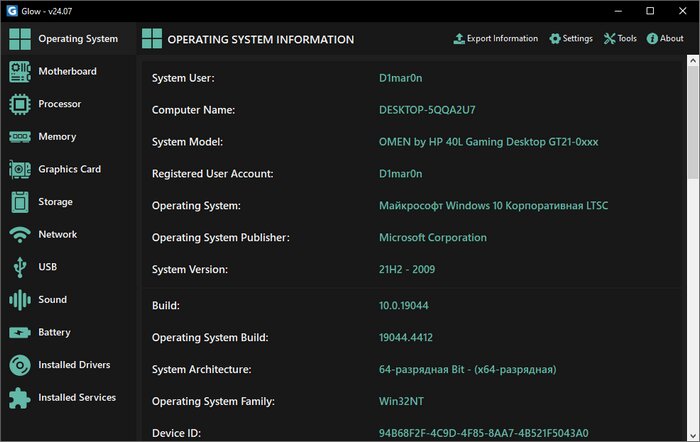The width and height of the screenshot is (700, 442).
Task: Click the Device ID value text
Action: pos(483,433)
